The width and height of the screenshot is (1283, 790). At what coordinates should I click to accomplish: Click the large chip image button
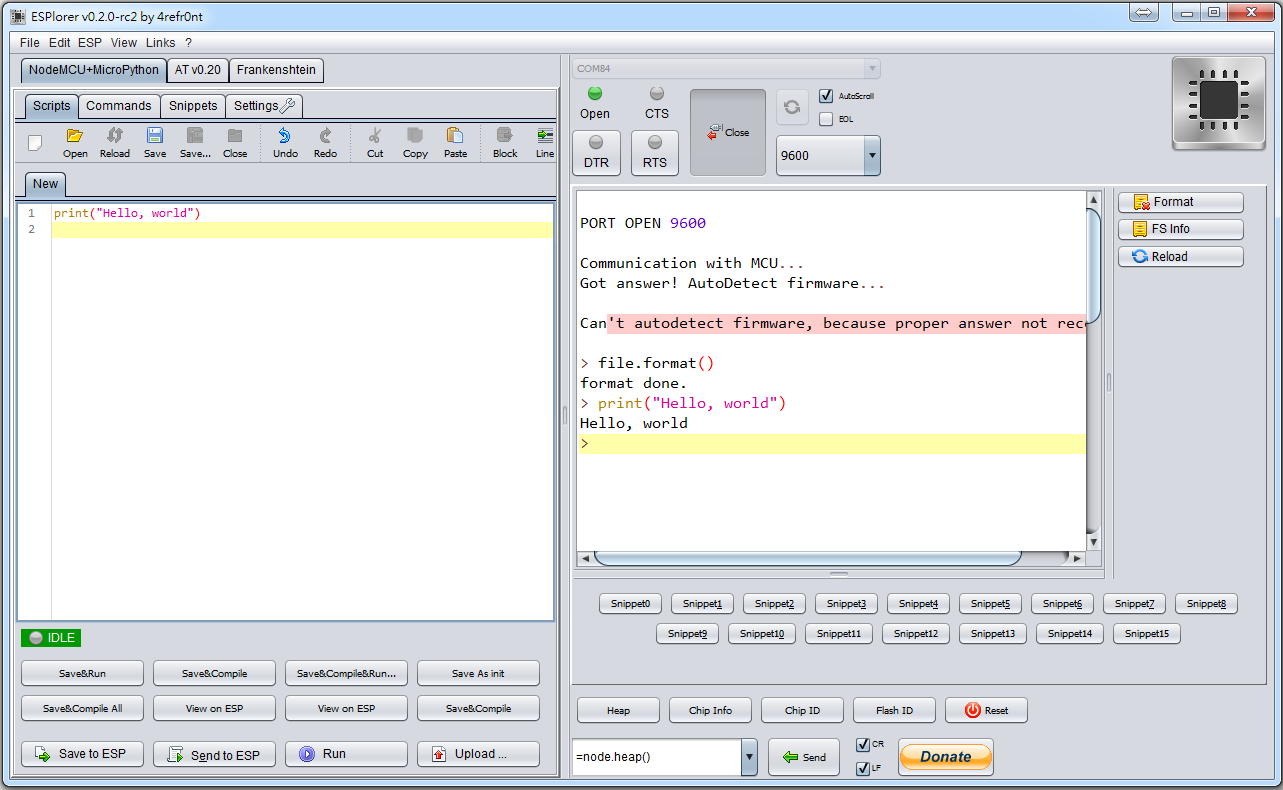pos(1219,102)
